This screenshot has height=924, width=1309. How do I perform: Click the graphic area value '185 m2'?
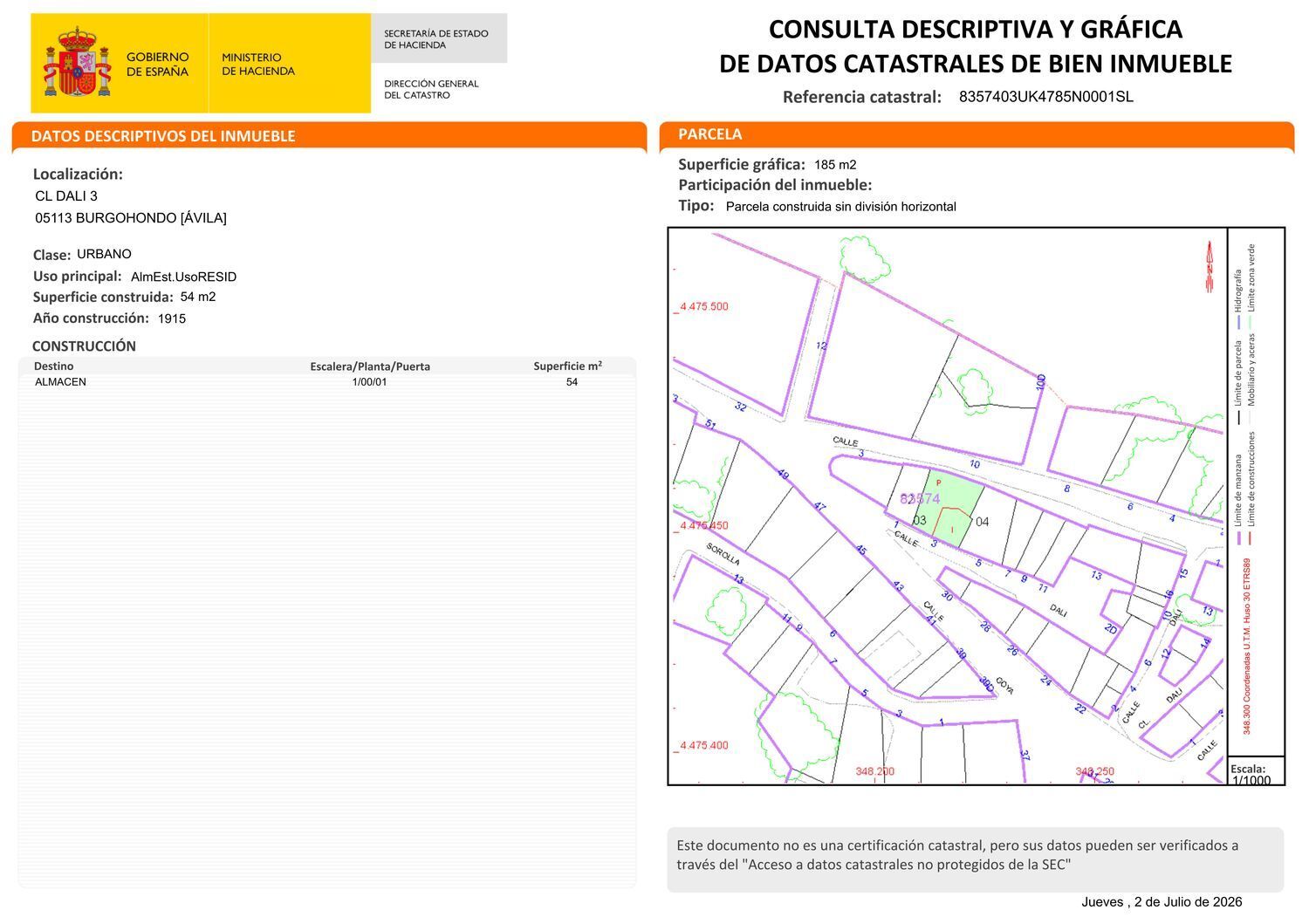click(835, 165)
